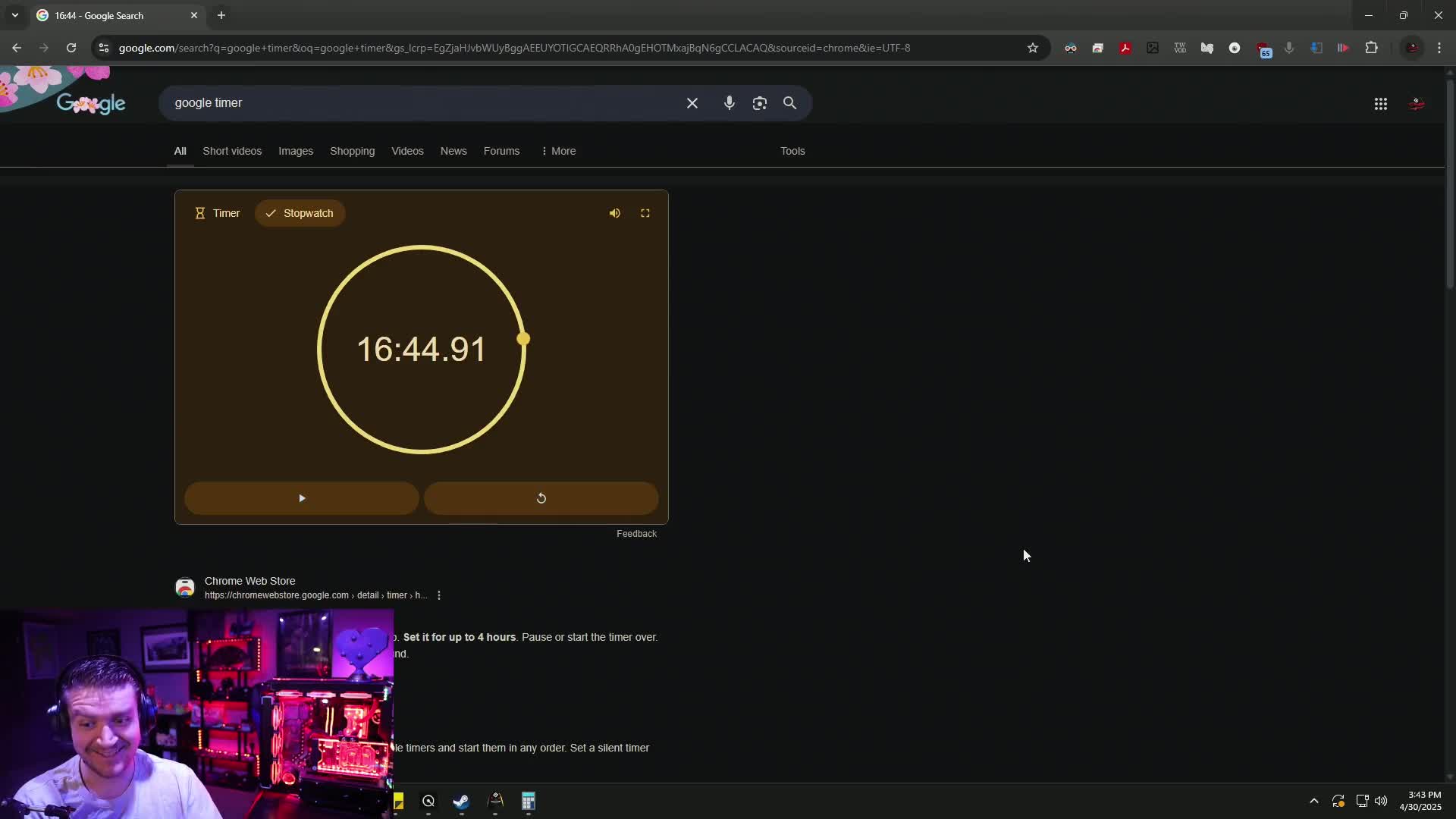Show hidden icons in the system tray
Image resolution: width=1456 pixels, height=819 pixels.
pos(1314,801)
